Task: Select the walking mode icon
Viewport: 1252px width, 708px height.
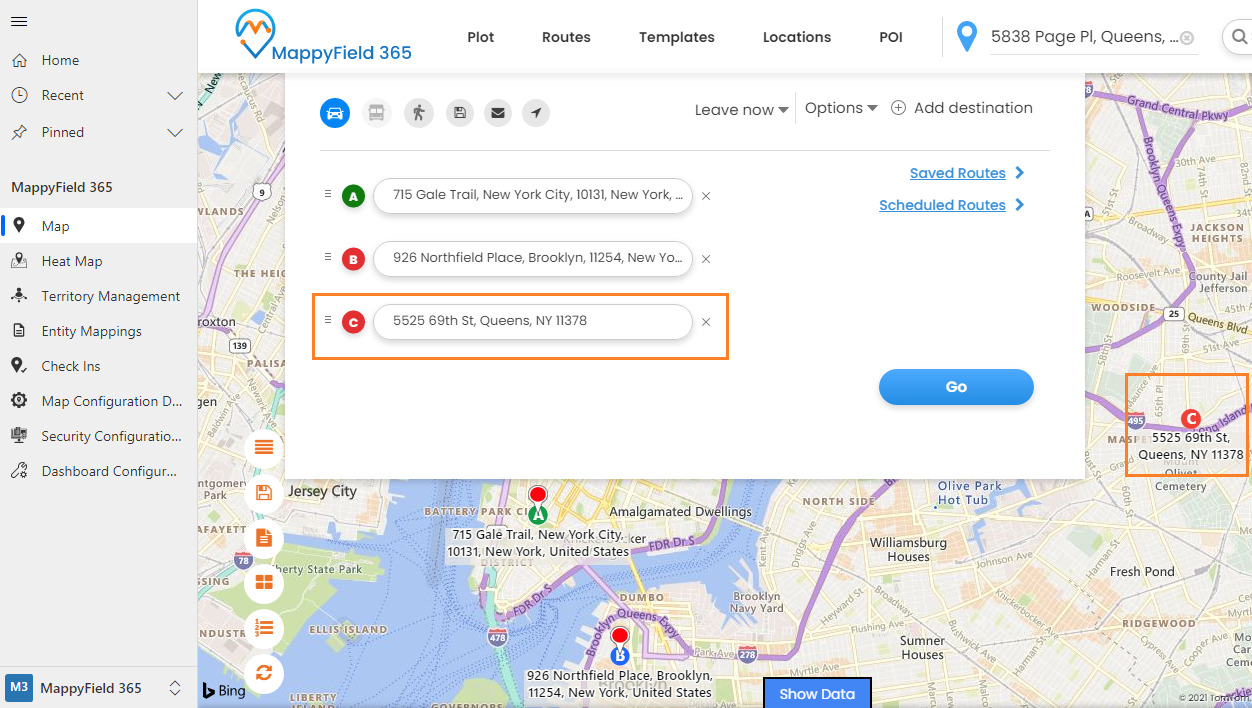Action: coord(418,112)
